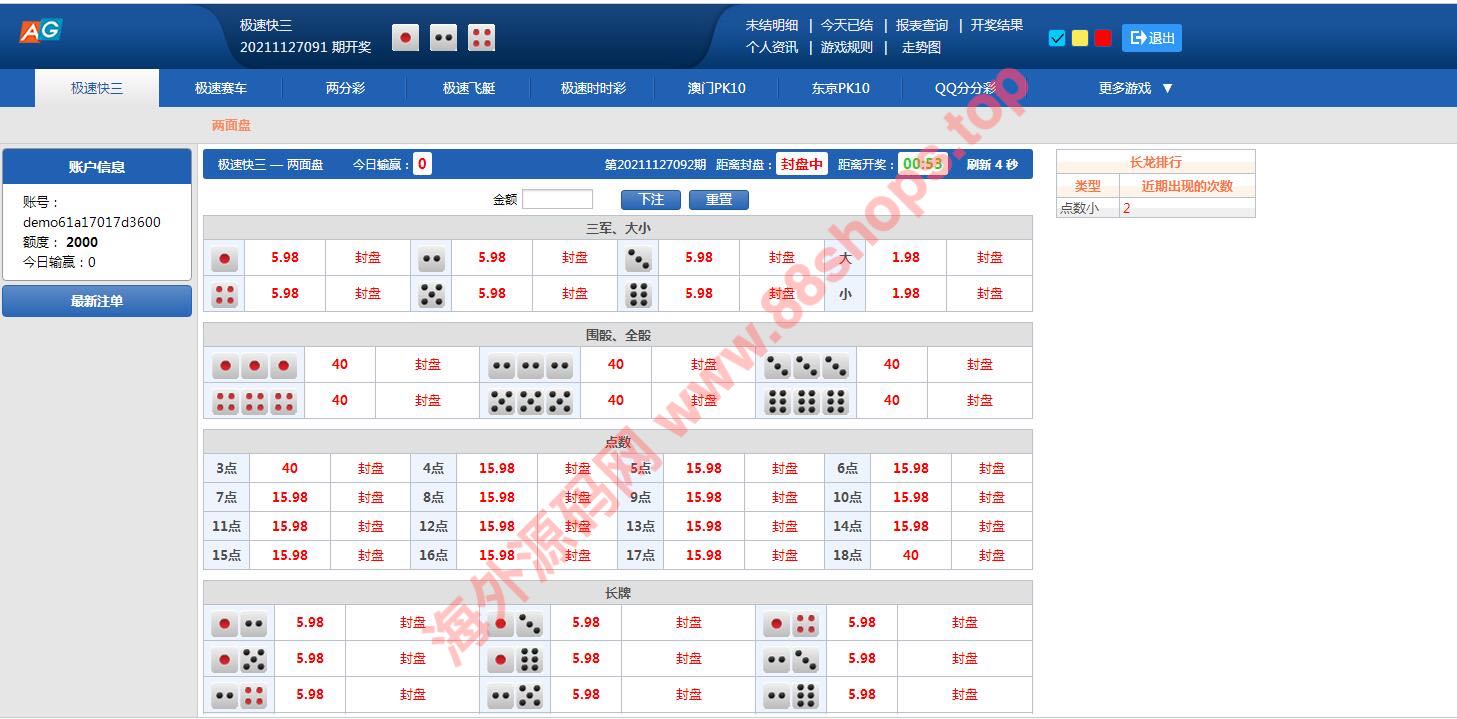Screen dimensions: 1457x719
Task: Expand the 更多游戏 dropdown menu
Action: tap(1135, 88)
